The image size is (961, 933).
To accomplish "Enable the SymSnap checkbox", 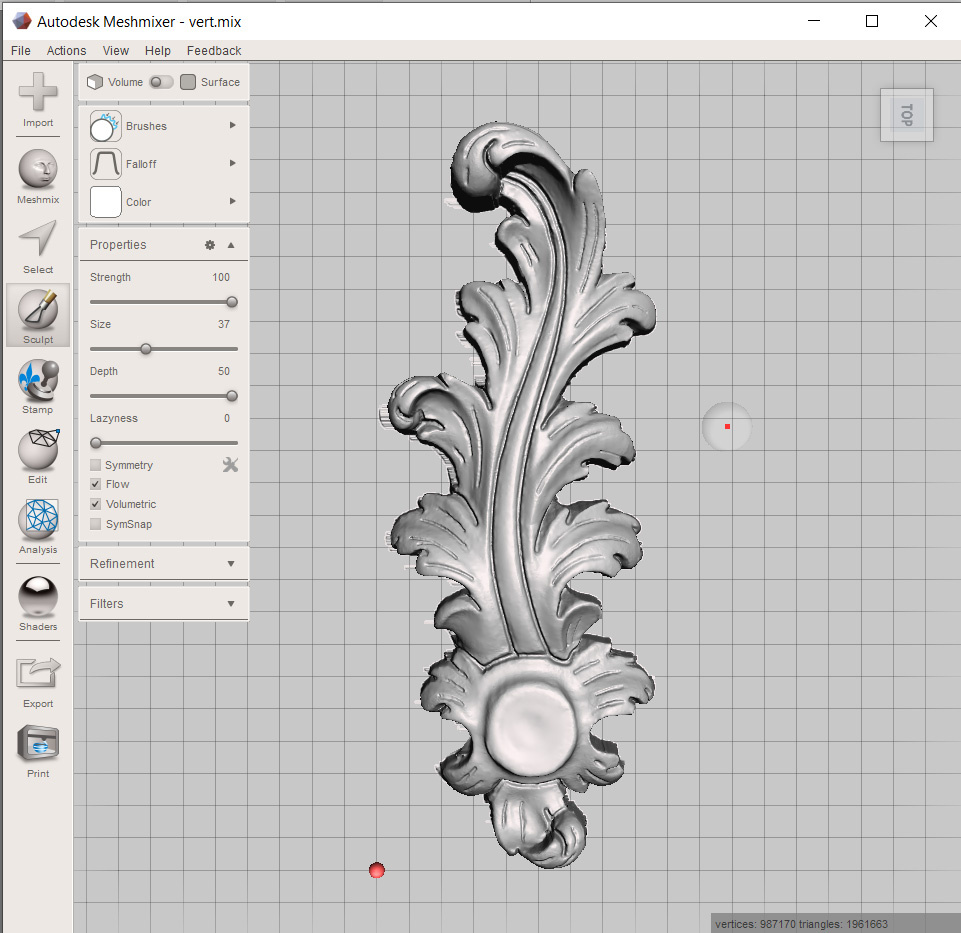I will pos(96,524).
